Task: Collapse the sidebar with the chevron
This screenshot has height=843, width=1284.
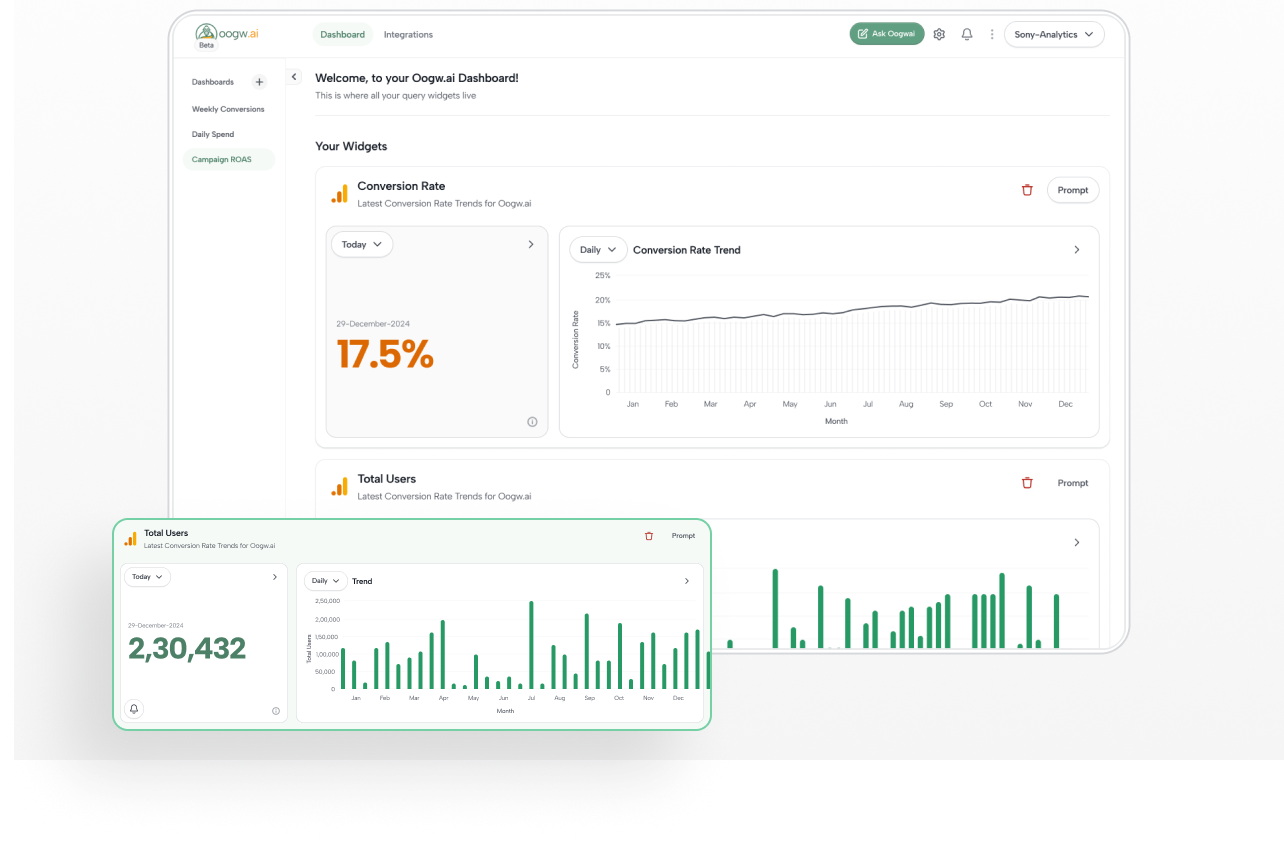Action: tap(293, 76)
